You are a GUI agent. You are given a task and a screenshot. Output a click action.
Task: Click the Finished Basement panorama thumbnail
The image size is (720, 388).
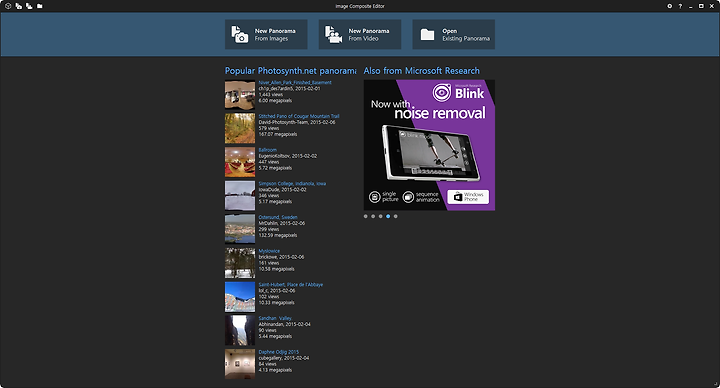(240, 95)
